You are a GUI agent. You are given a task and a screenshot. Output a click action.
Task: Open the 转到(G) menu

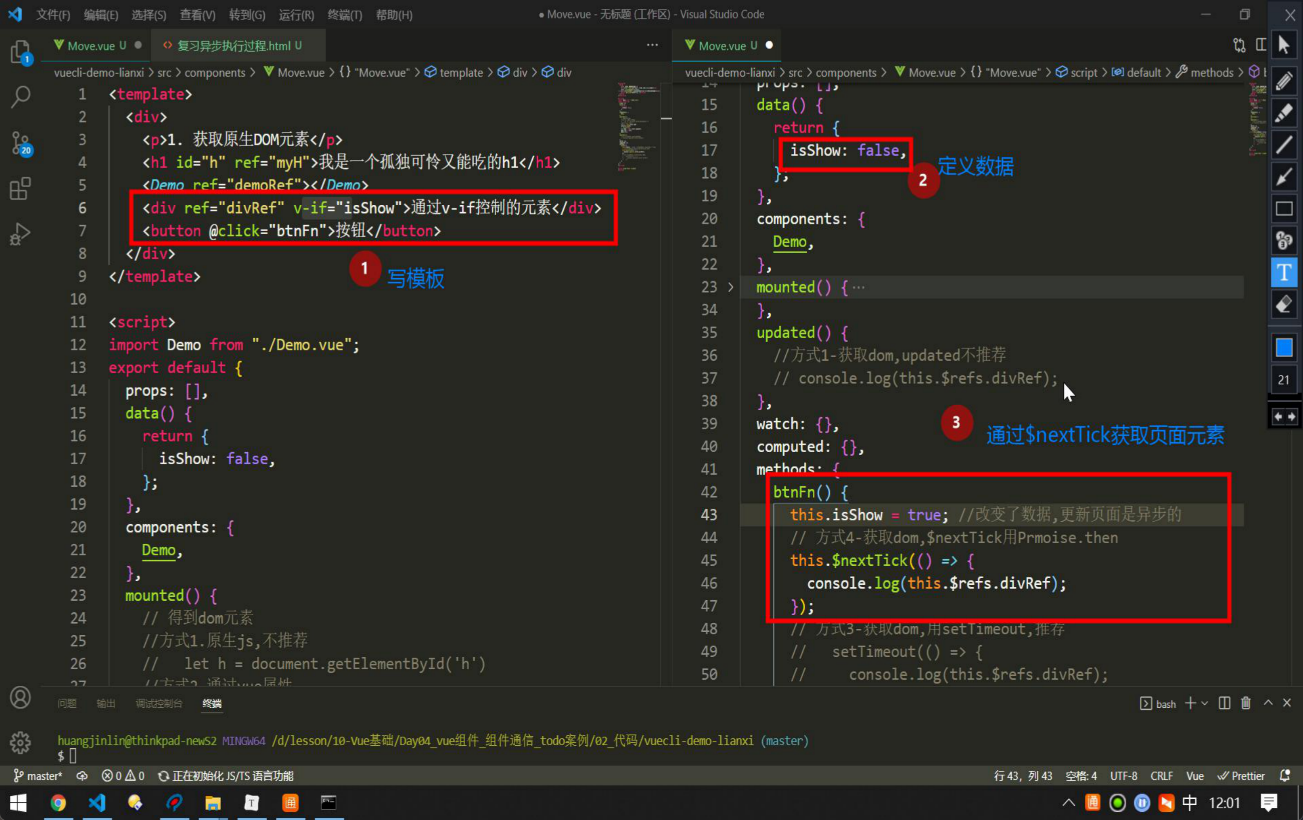[246, 15]
